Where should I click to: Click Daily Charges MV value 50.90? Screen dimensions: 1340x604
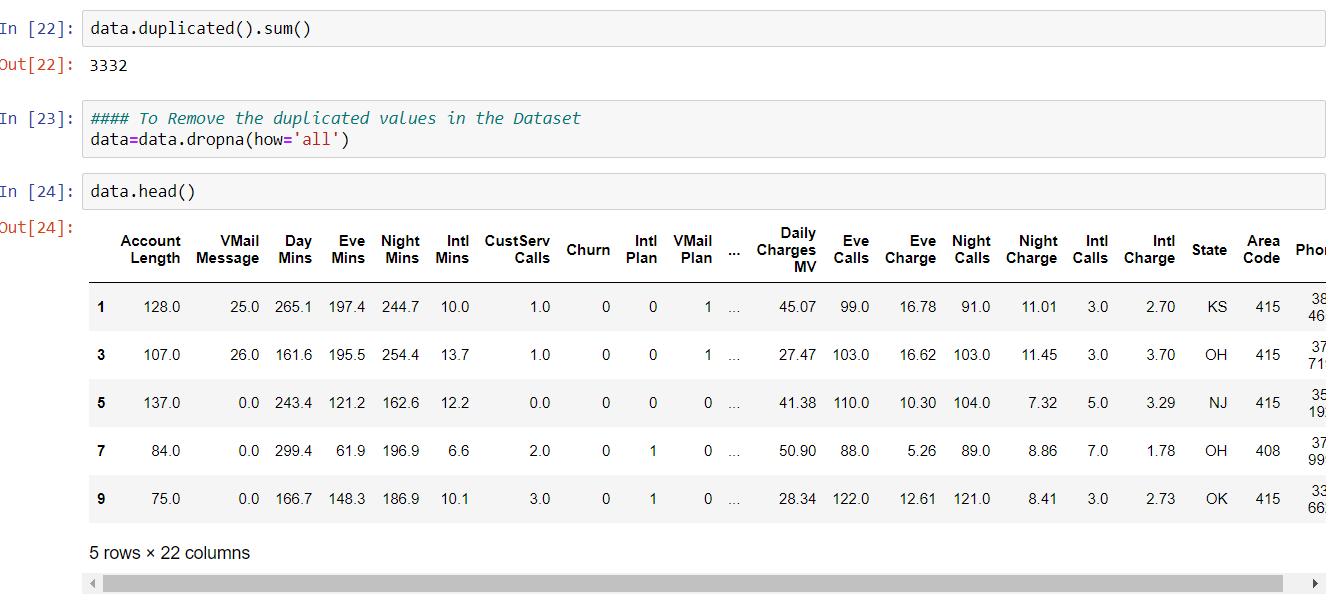tap(798, 451)
